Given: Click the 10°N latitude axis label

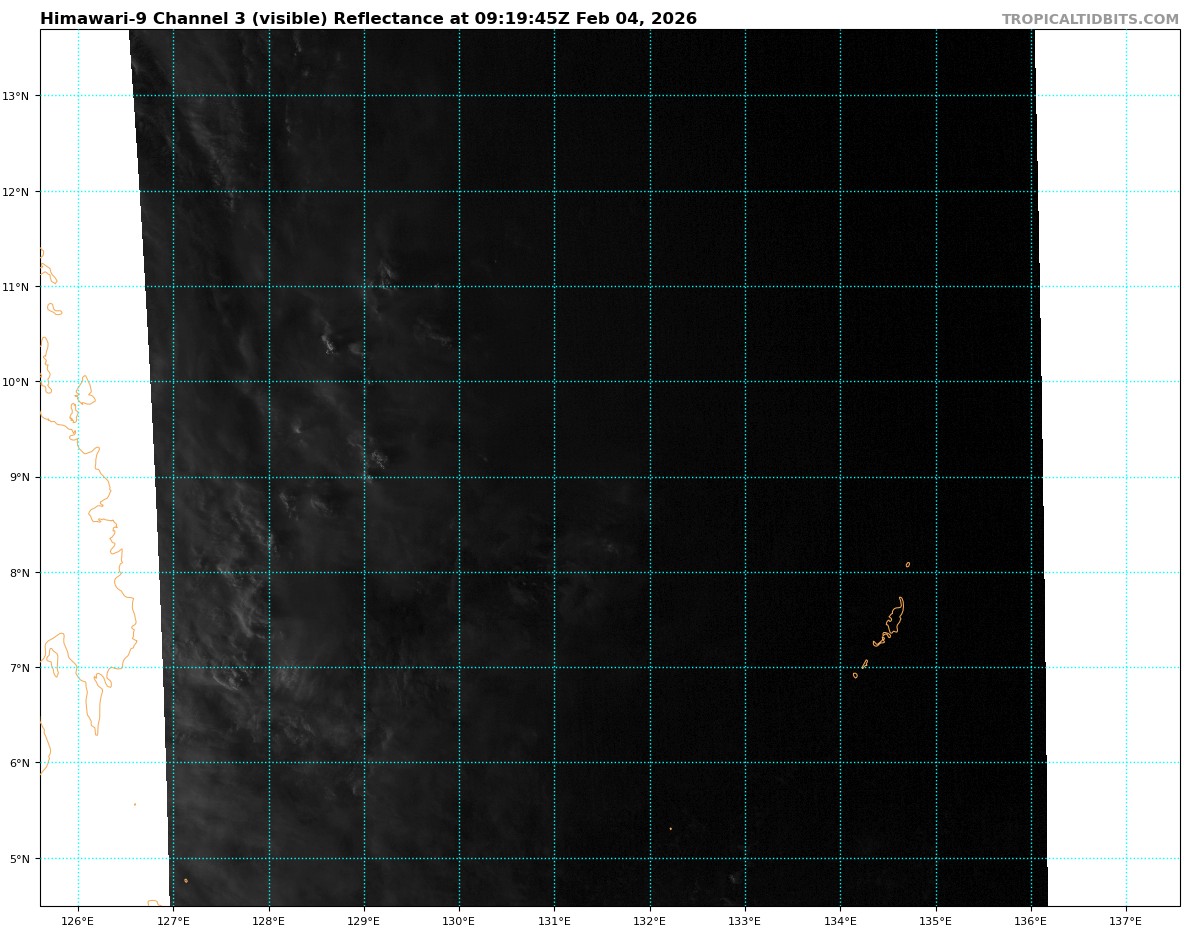Looking at the screenshot, I should click(21, 382).
